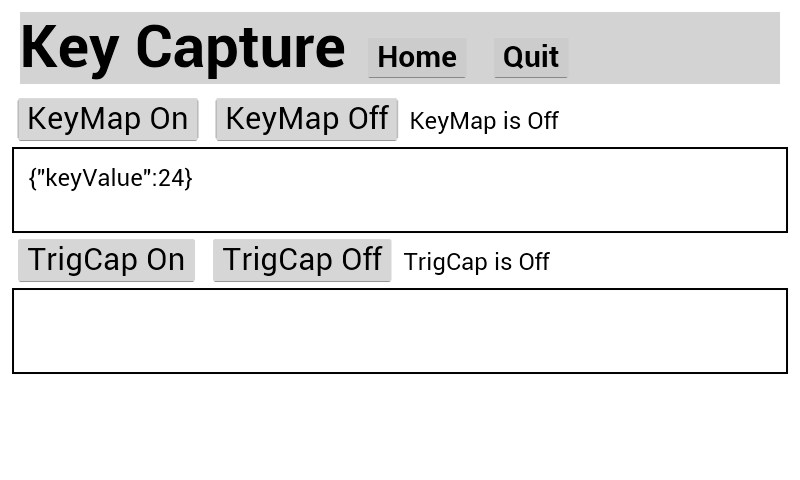
Task: Click the empty header area right of Quit
Action: click(x=675, y=48)
